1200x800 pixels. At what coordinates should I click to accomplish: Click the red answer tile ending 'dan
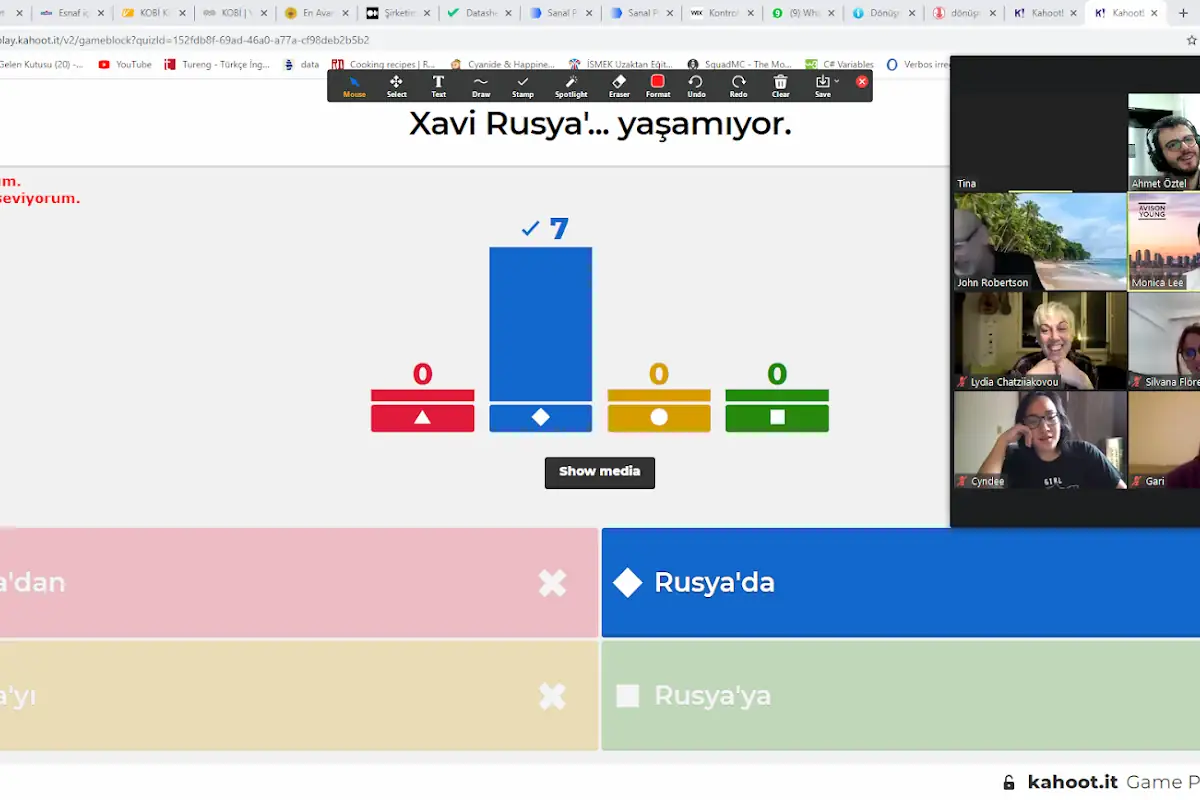(299, 583)
